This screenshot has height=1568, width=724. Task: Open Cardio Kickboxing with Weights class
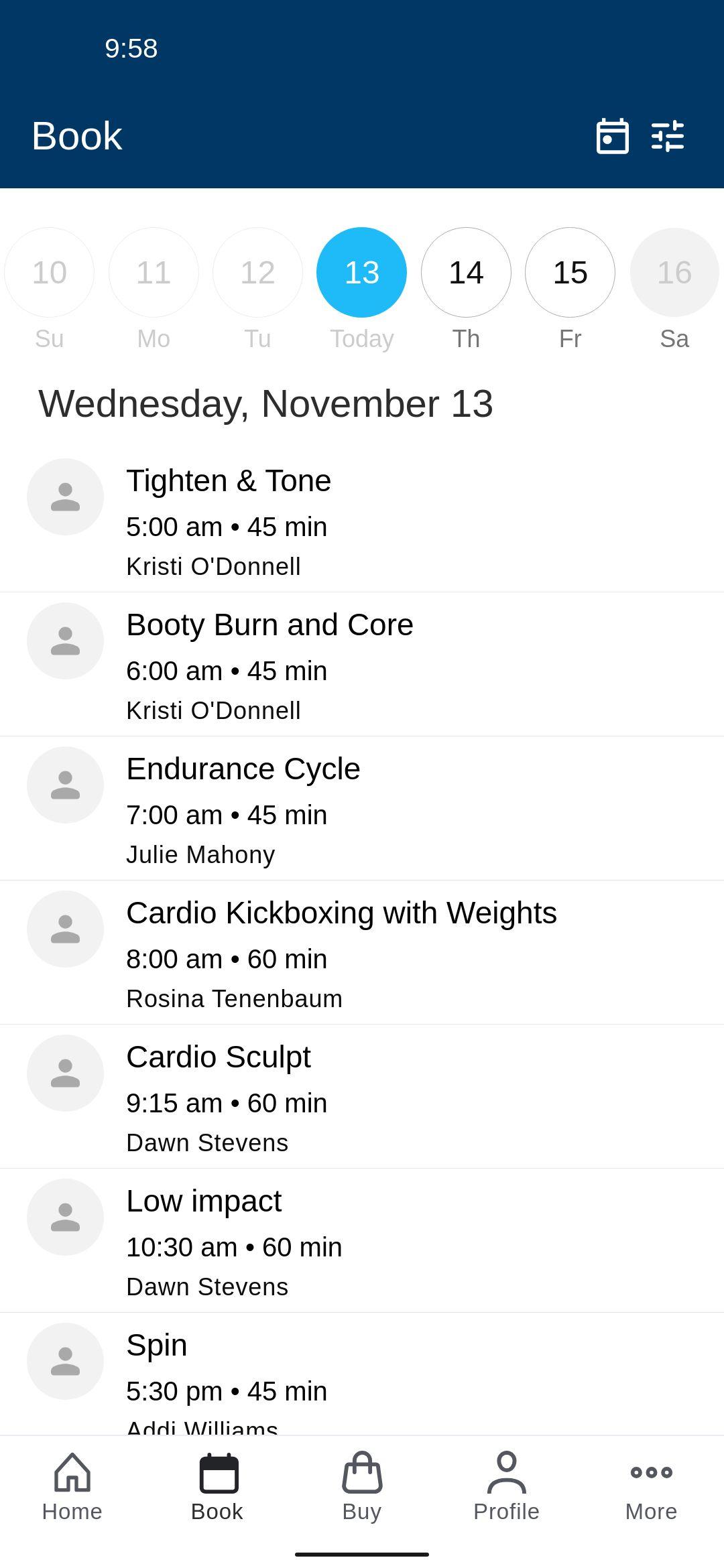coord(362,953)
